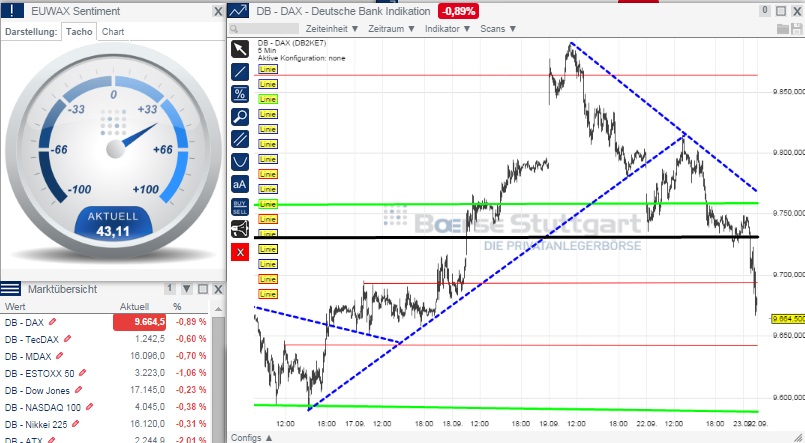
Task: Select the percent retracement tool
Action: [240, 94]
